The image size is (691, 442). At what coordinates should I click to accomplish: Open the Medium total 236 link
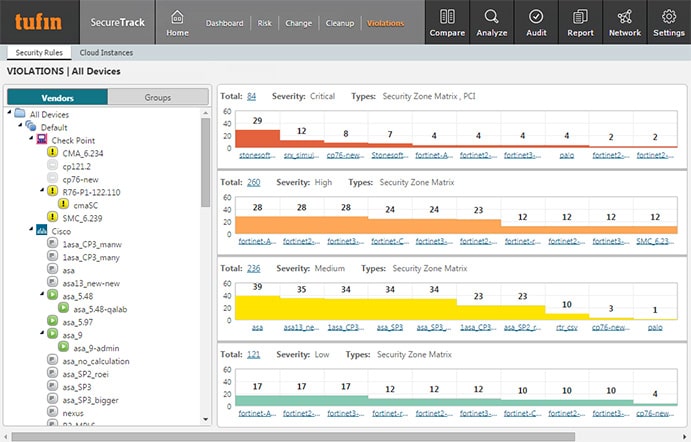coord(253,268)
